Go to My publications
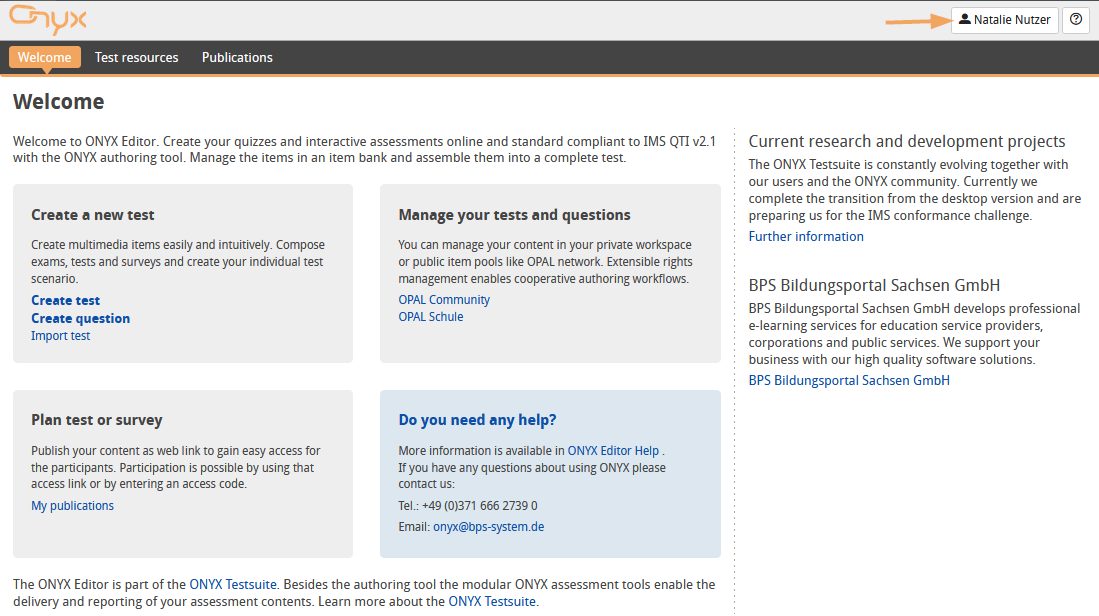The height and width of the screenshot is (616, 1099). 72,506
